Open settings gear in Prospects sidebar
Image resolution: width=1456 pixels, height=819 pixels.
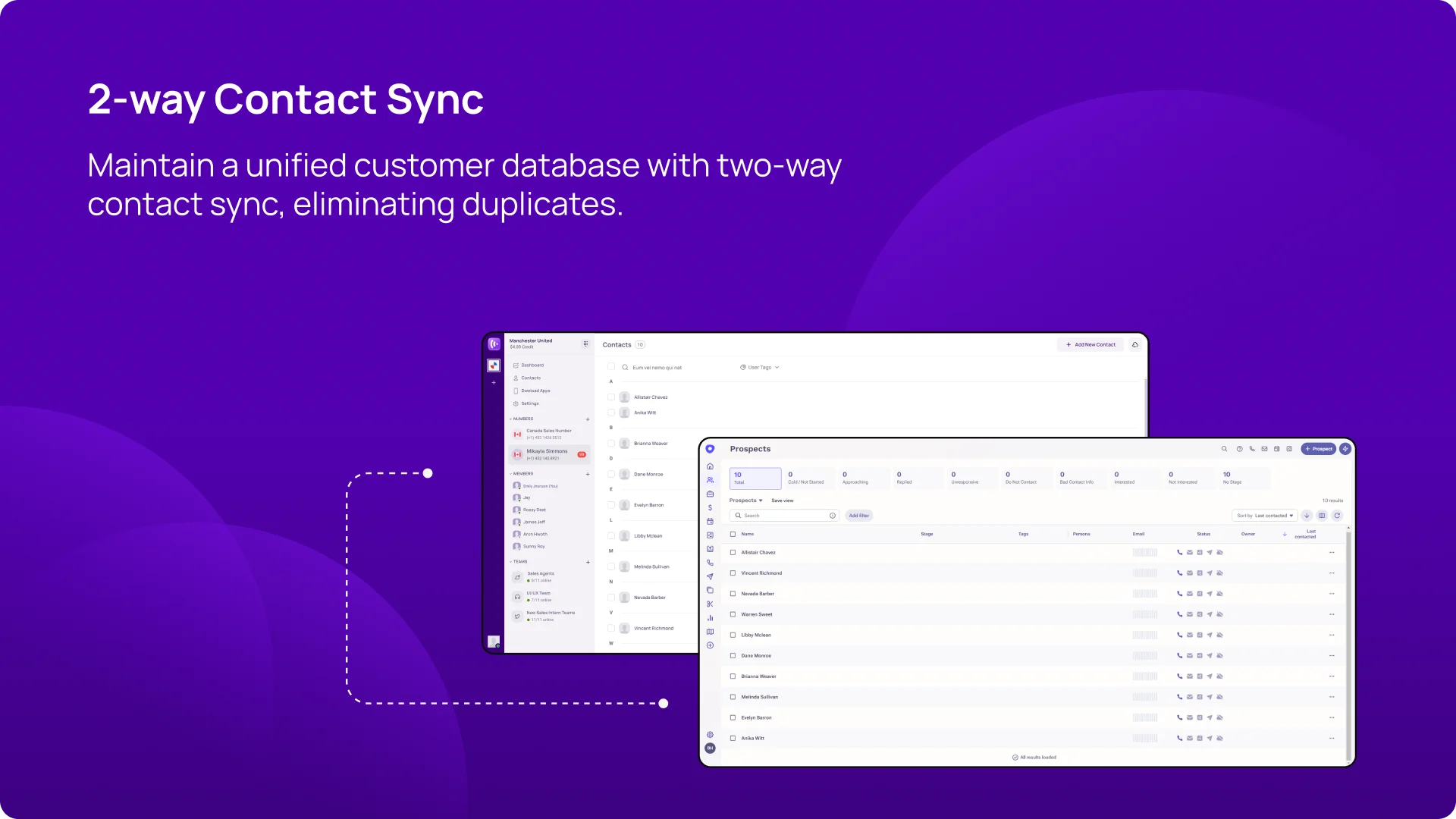pos(710,735)
